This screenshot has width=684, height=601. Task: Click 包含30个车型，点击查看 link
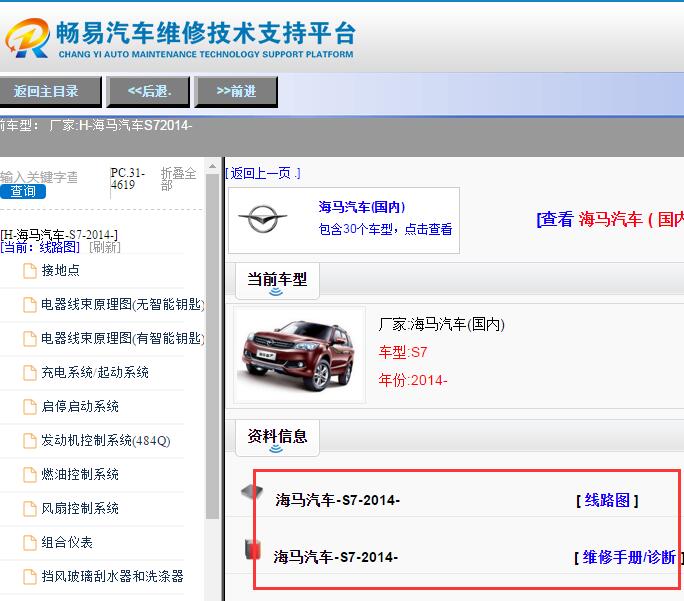tap(385, 229)
